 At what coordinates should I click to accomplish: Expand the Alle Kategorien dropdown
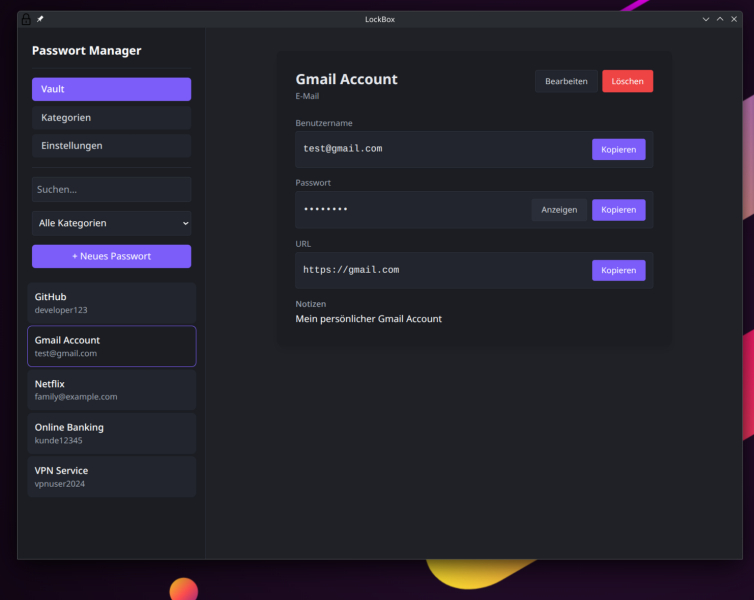111,223
